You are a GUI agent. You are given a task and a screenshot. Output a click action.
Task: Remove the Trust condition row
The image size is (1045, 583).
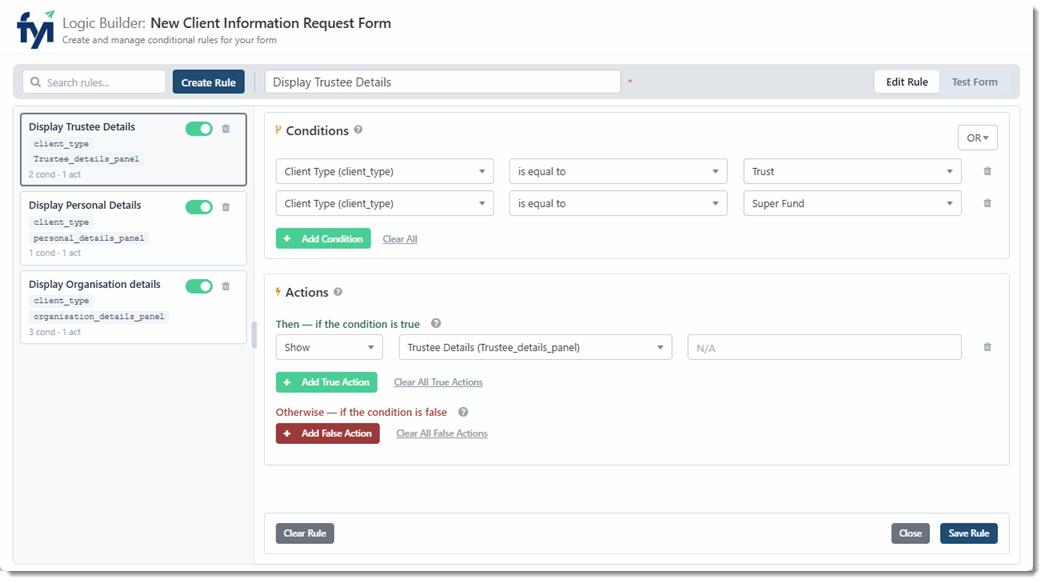(988, 171)
